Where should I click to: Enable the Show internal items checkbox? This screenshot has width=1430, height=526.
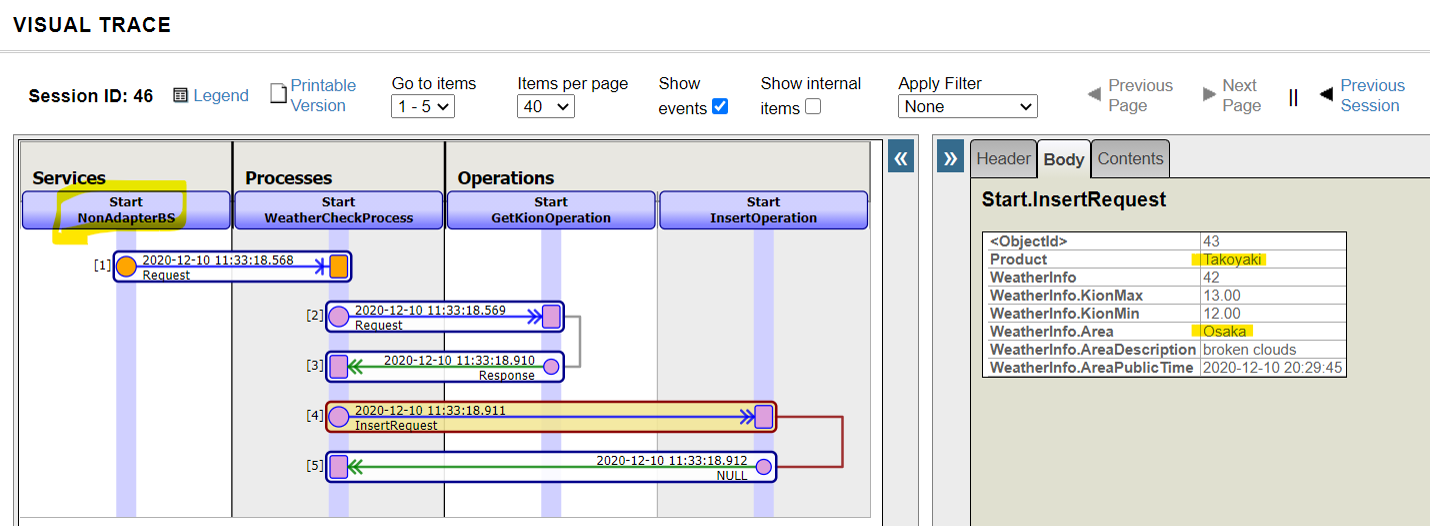813,106
